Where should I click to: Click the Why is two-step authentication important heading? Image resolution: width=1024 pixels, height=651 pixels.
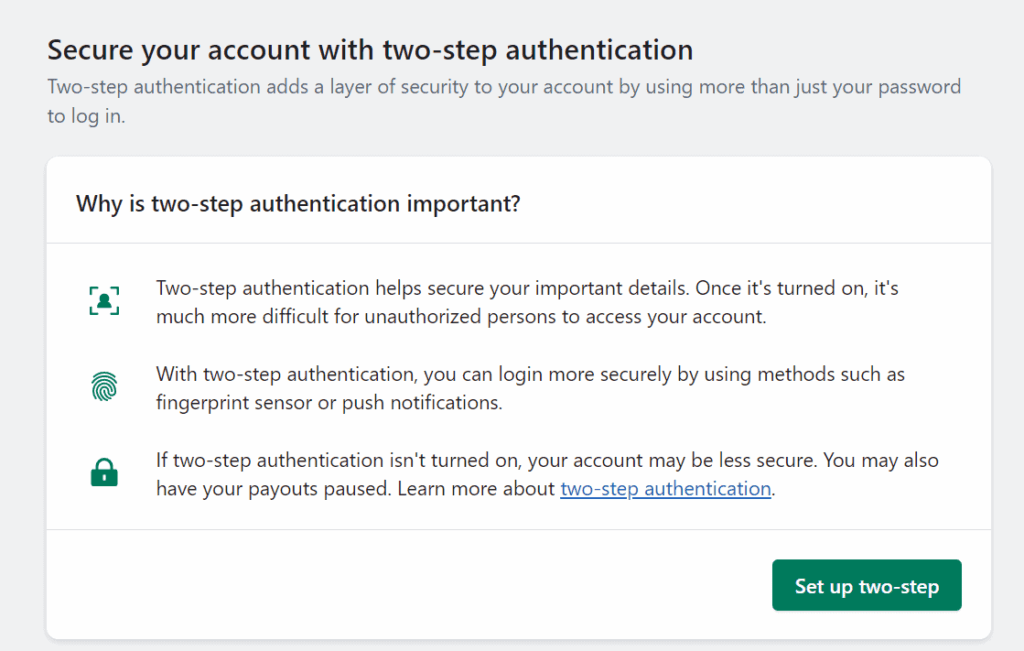(298, 204)
